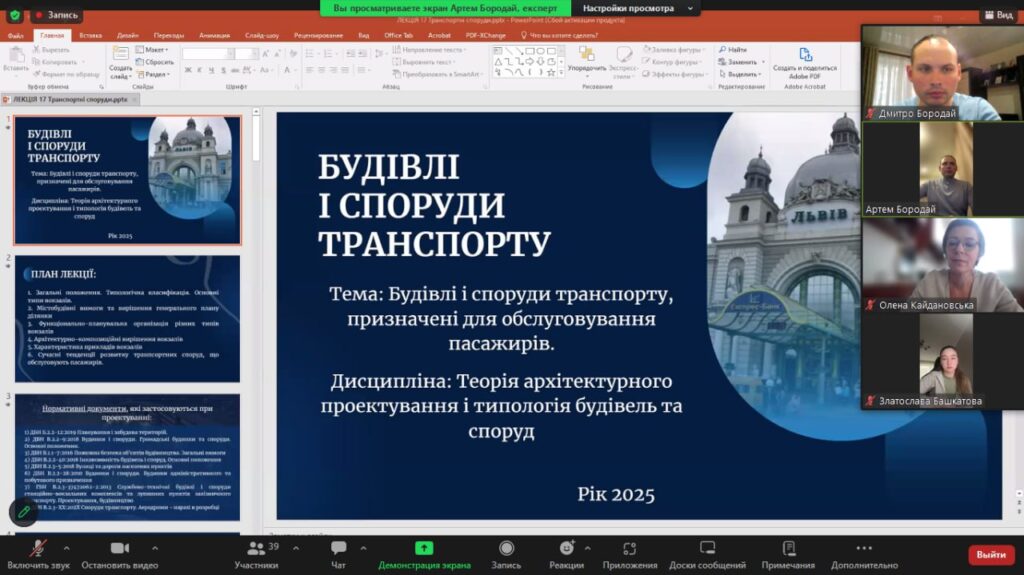Start screen sharing with Демонстрация экрана
The height and width of the screenshot is (575, 1024).
tap(424, 553)
